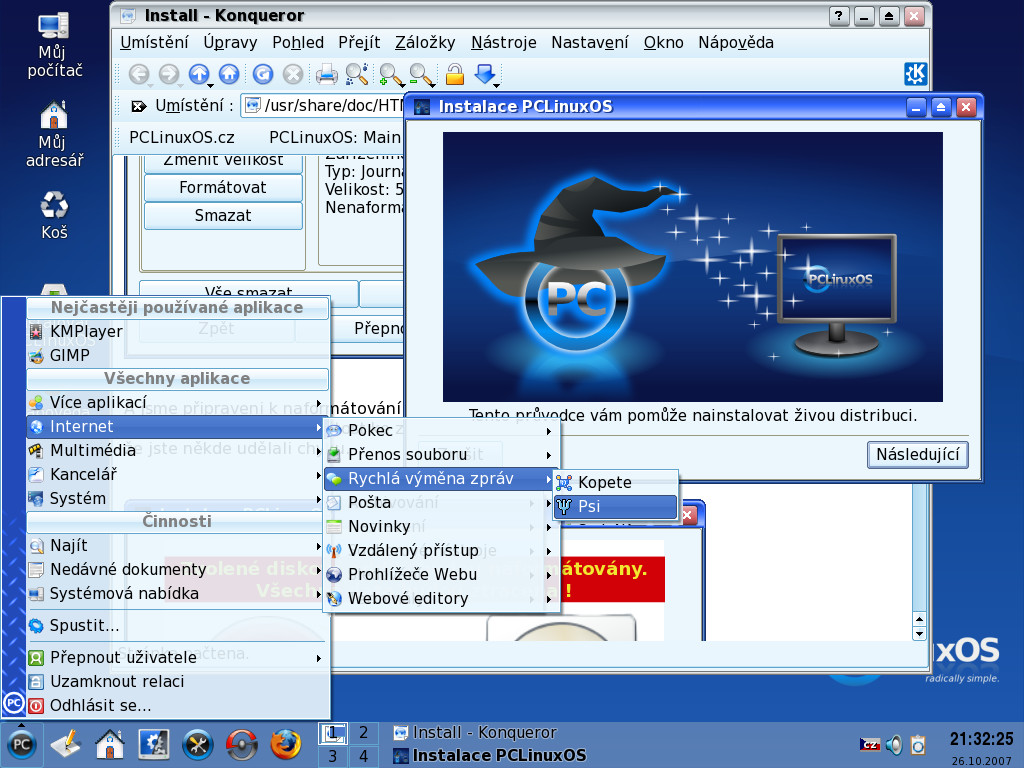Click the padlock security icon
1024x768 pixels.
coord(455,74)
